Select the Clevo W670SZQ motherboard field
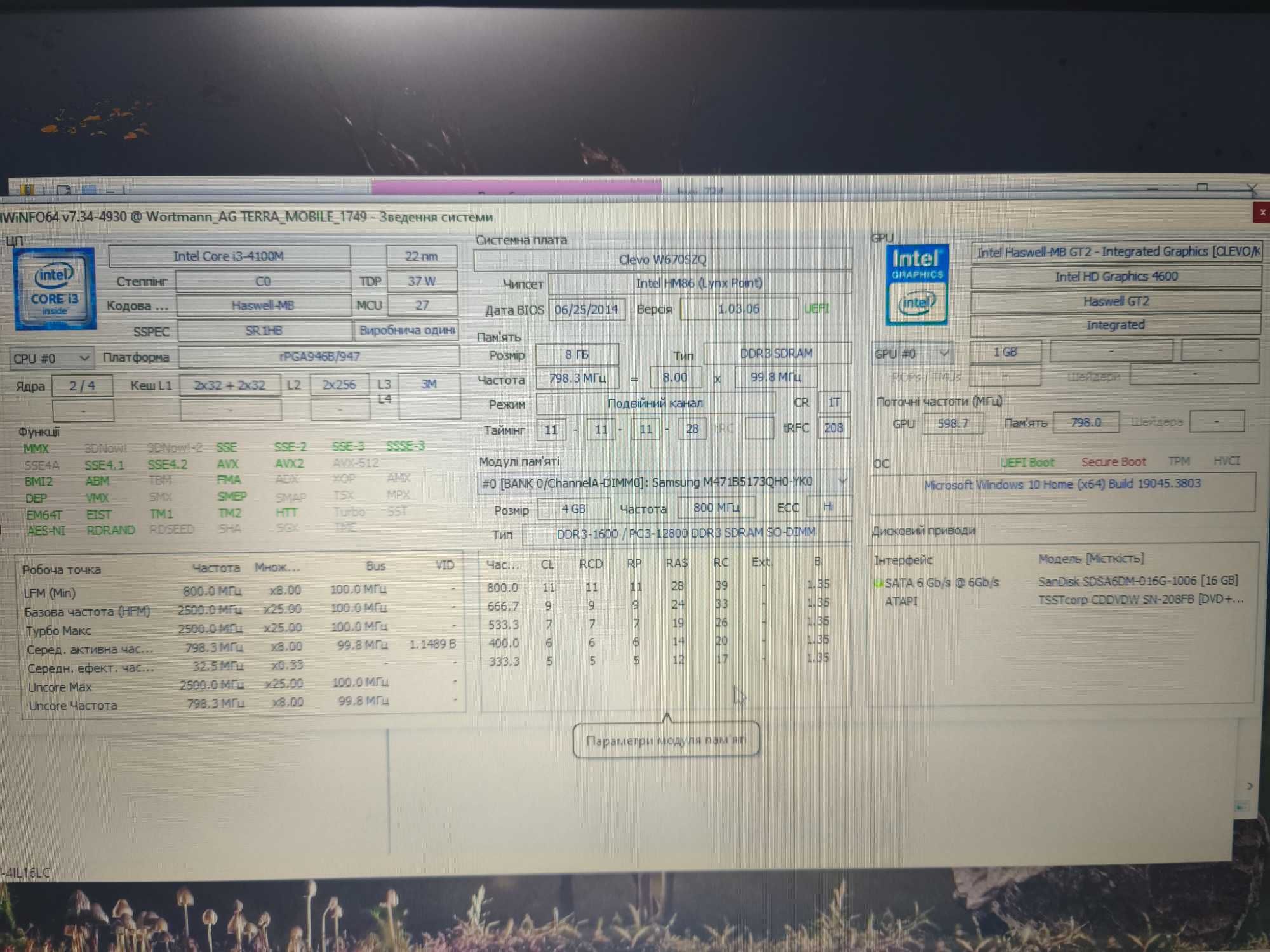The height and width of the screenshot is (952, 1270). pos(662,260)
